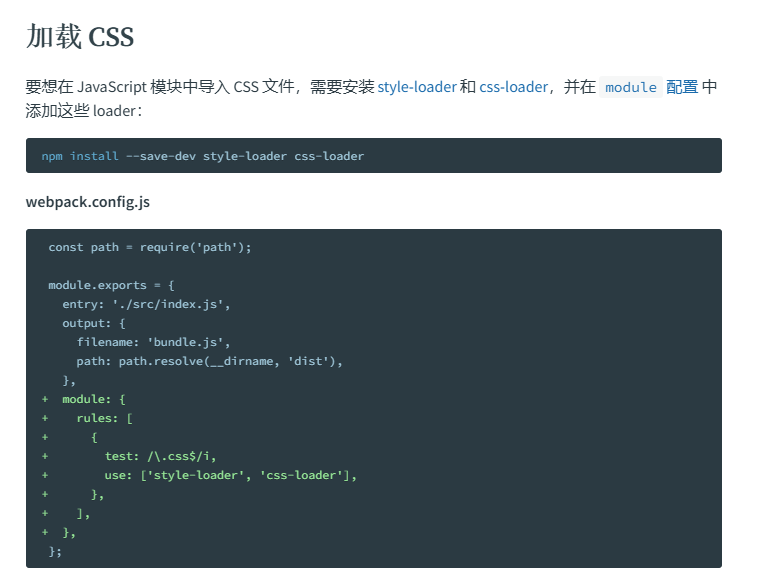Click the filename 'bundle.js' line
The image size is (764, 580).
pos(154,342)
